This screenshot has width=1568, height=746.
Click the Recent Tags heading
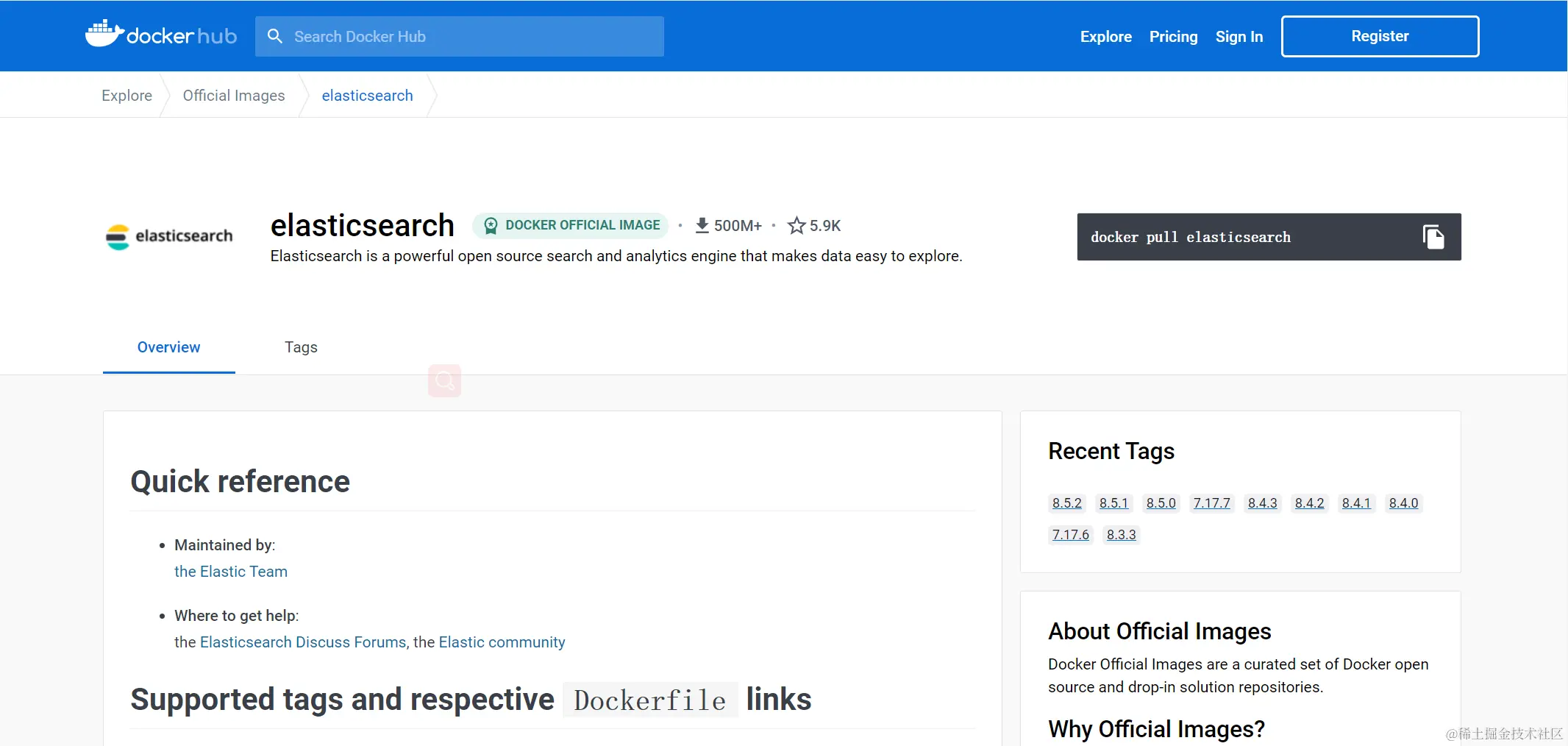pyautogui.click(x=1111, y=451)
